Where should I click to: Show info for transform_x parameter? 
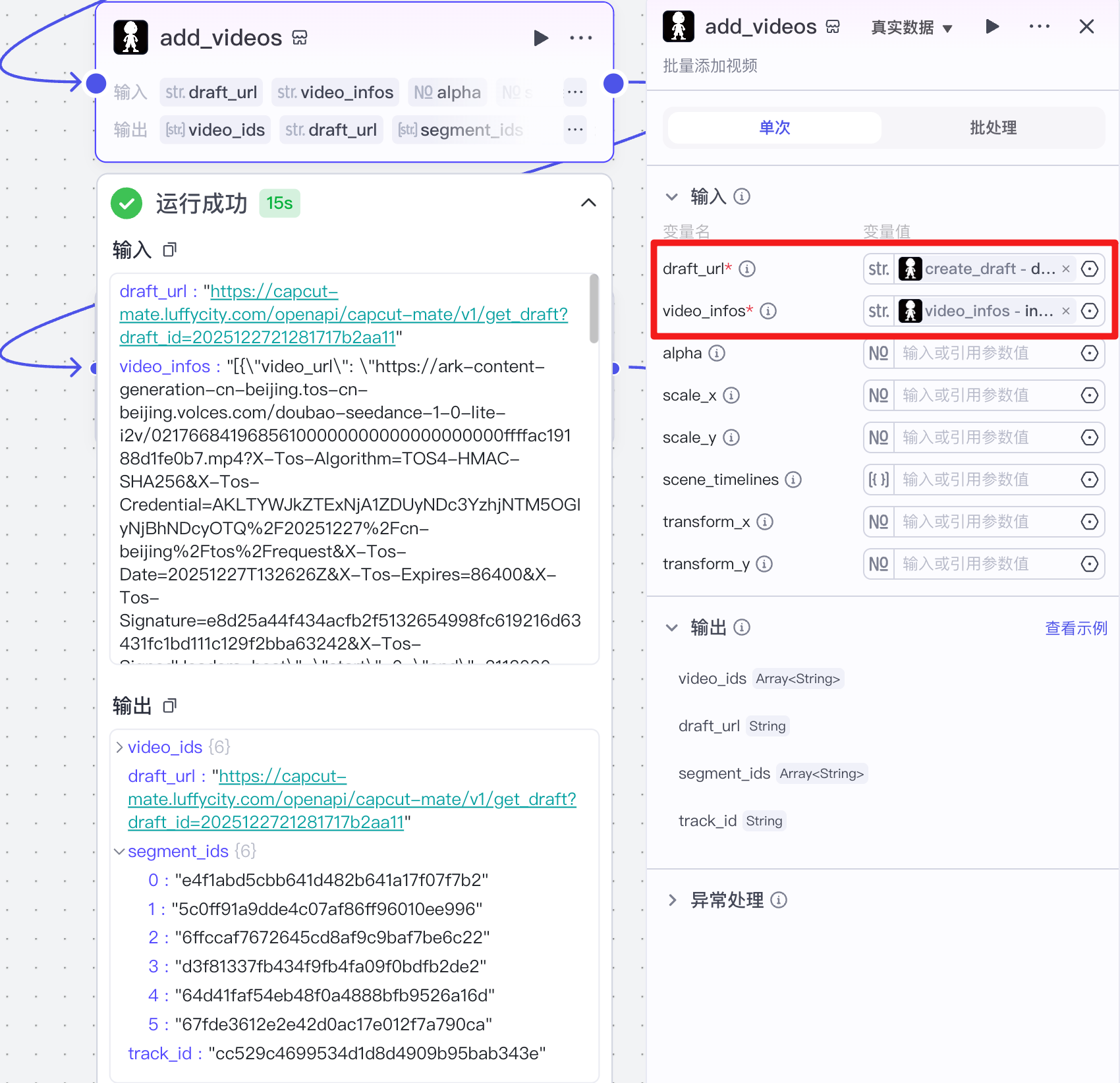click(765, 522)
